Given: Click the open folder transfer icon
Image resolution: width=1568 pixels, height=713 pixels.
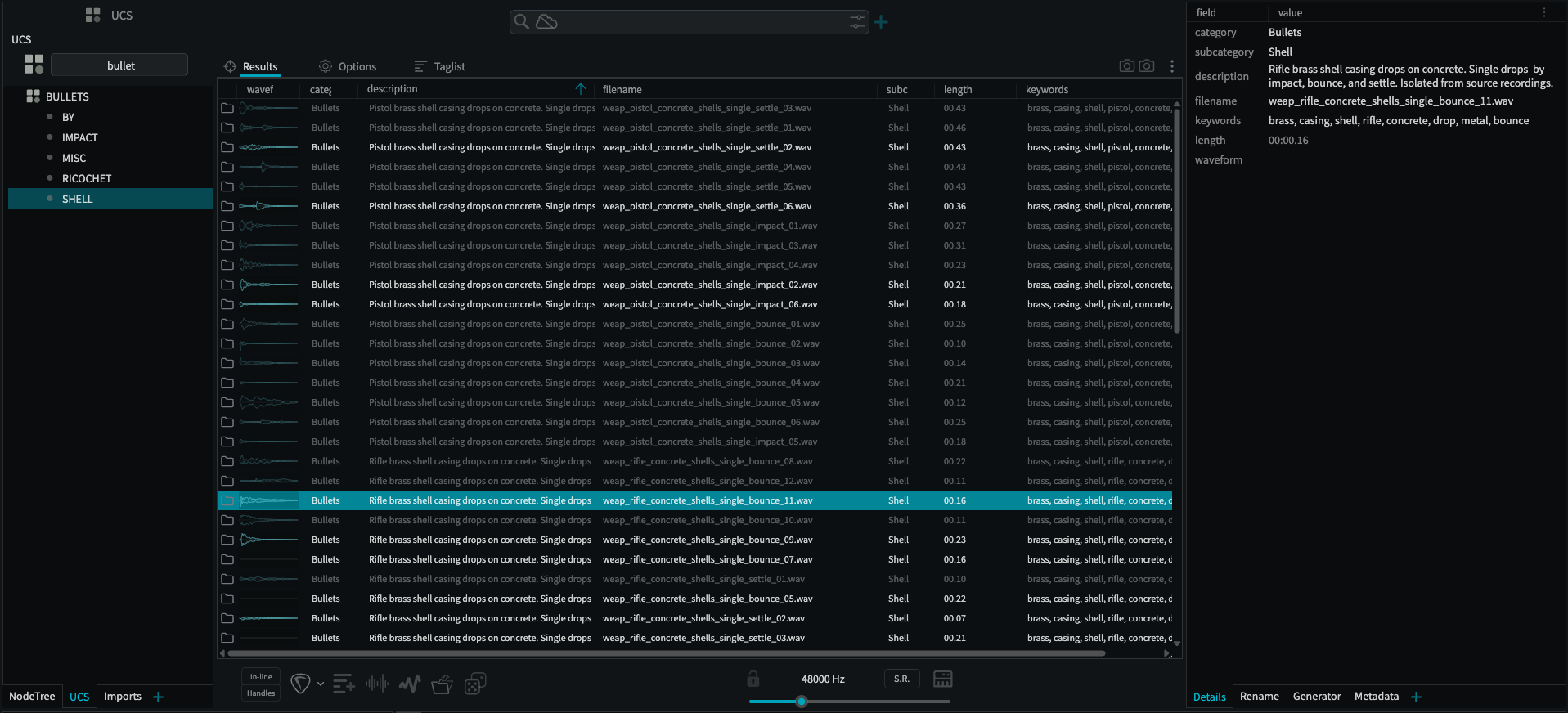Looking at the screenshot, I should (442, 684).
